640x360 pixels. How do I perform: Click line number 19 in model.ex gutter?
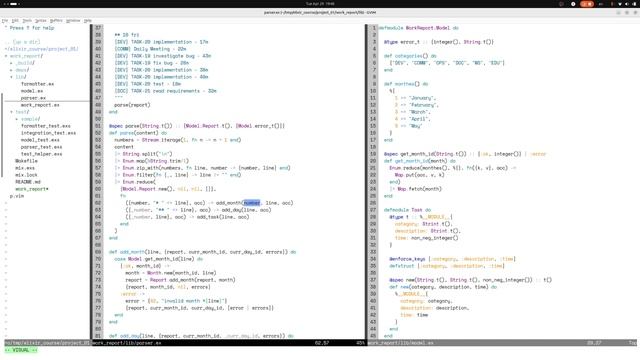coord(373,154)
